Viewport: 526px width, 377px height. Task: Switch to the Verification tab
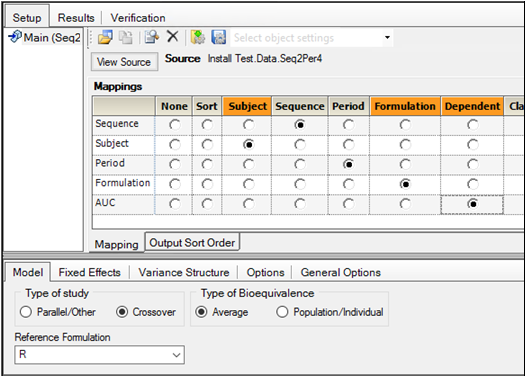pos(138,17)
